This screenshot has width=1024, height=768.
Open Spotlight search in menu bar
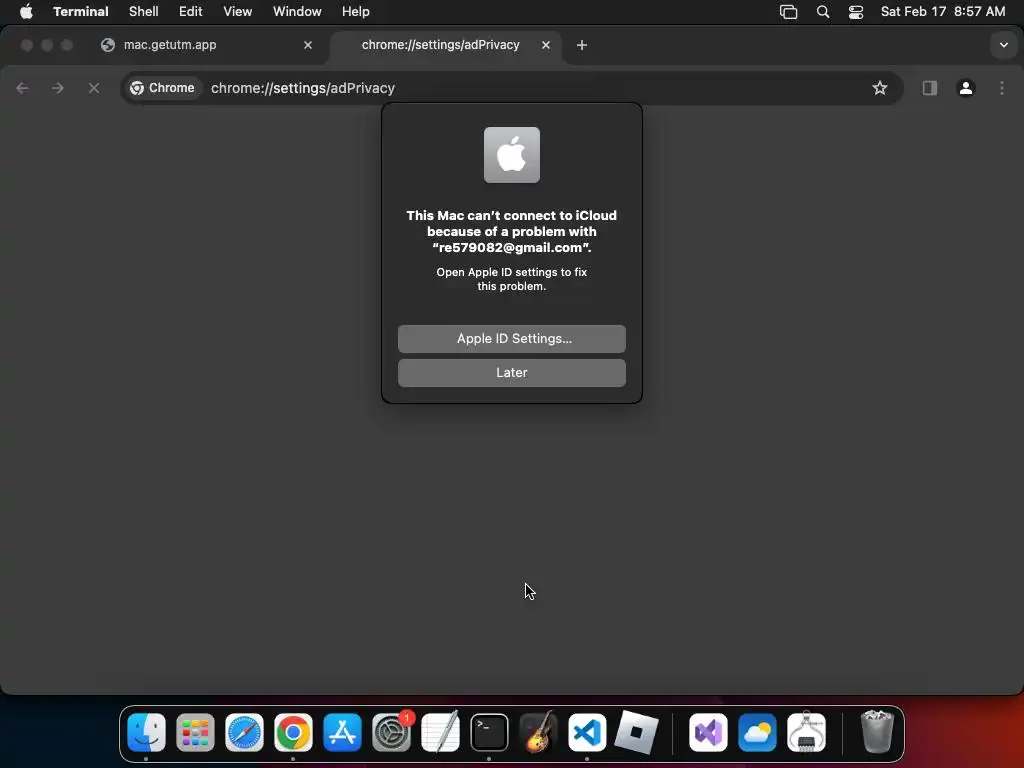pyautogui.click(x=823, y=12)
